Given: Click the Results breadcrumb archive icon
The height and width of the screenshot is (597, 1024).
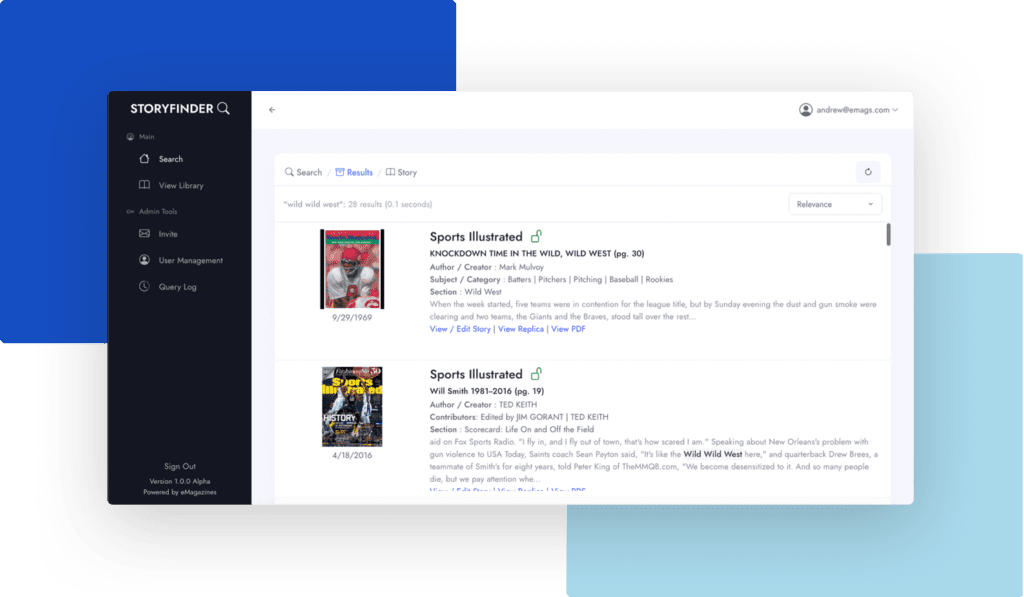Looking at the screenshot, I should (x=340, y=172).
